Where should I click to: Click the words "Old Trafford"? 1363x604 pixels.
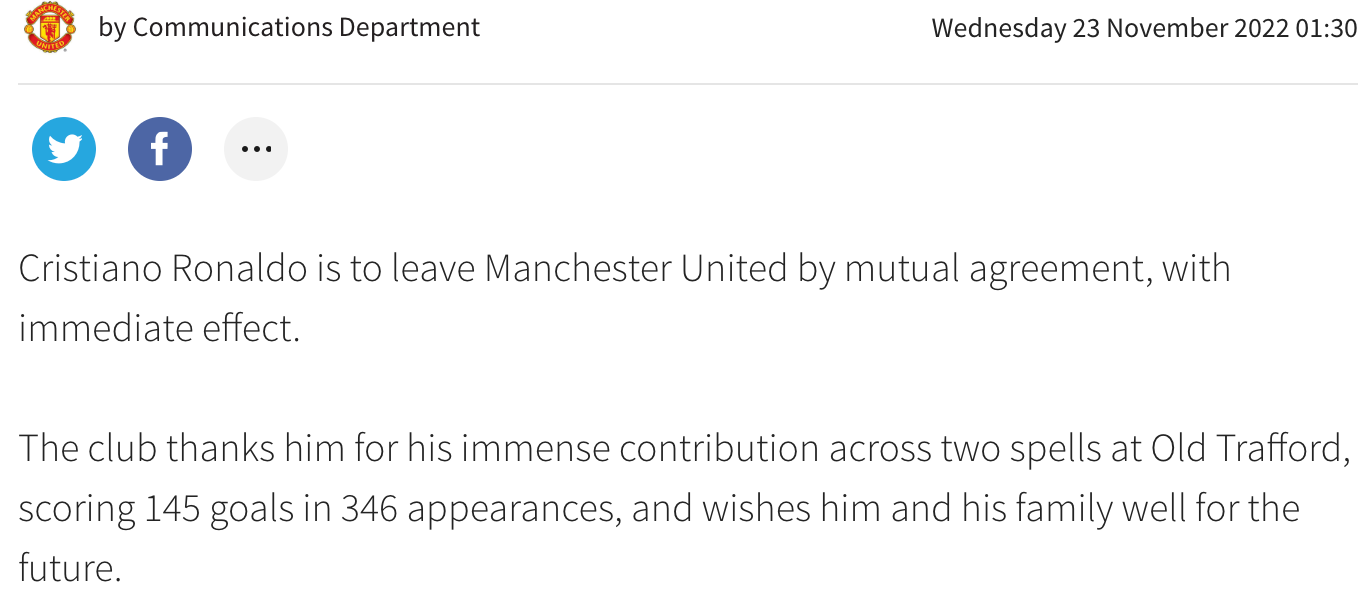point(1244,448)
